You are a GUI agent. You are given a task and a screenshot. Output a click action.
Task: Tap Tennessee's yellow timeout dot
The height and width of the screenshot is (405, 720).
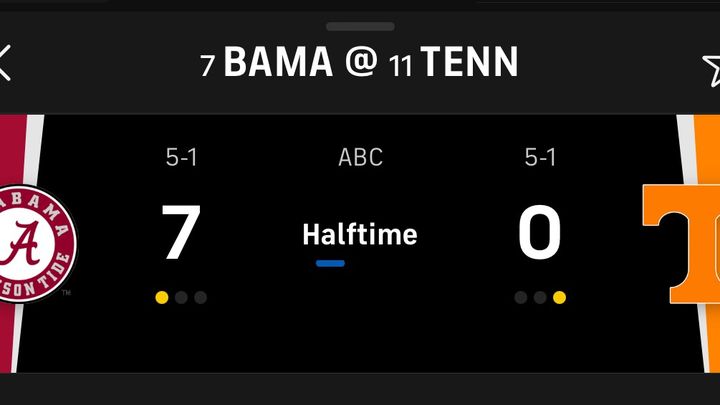559,298
